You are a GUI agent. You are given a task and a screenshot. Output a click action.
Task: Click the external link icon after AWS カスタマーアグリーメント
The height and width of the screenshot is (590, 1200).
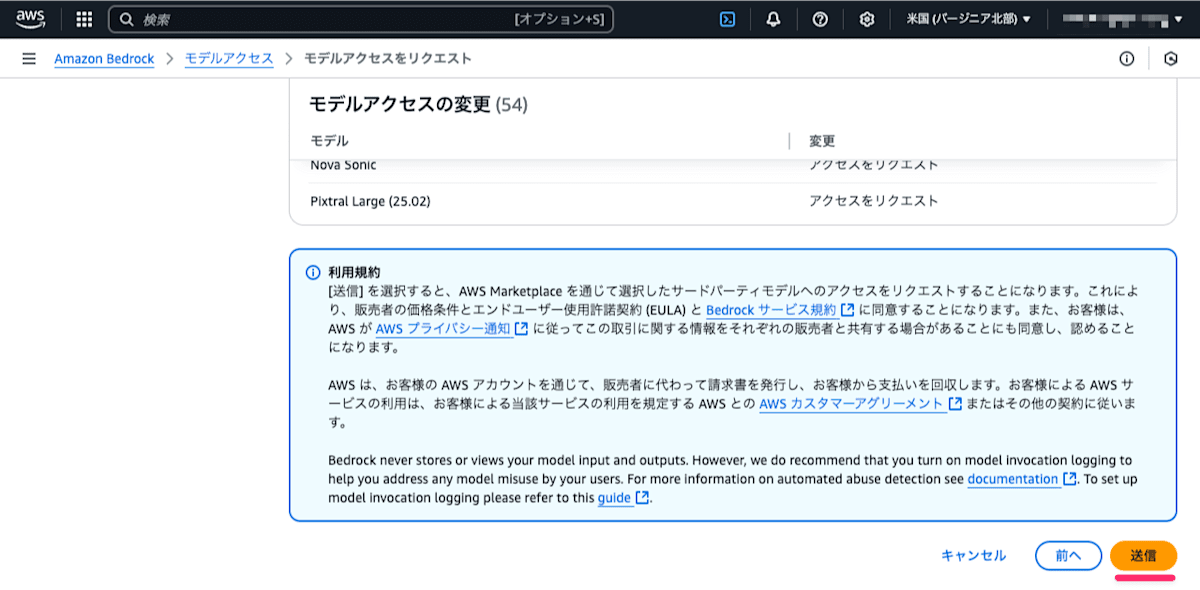[955, 404]
